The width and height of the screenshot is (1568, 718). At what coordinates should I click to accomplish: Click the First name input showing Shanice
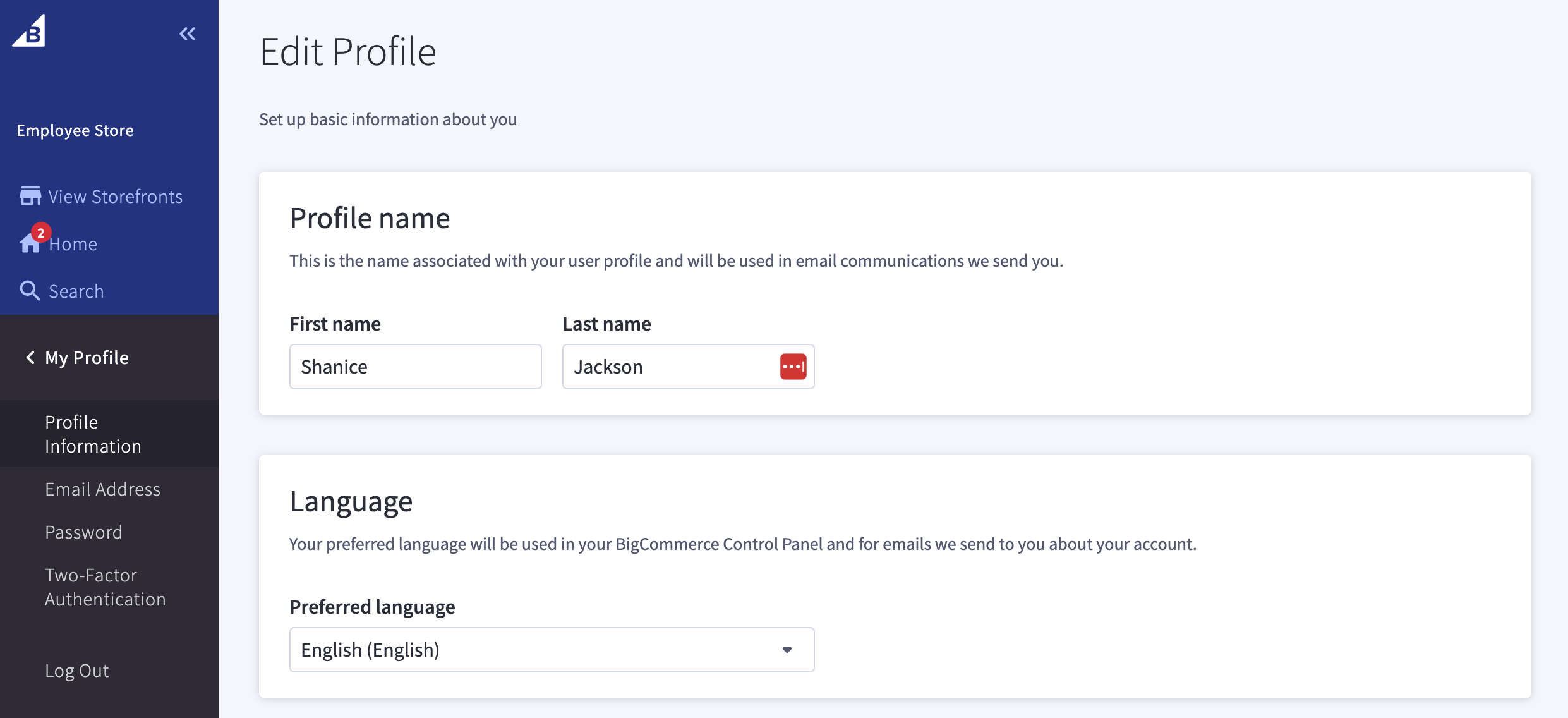click(x=415, y=366)
